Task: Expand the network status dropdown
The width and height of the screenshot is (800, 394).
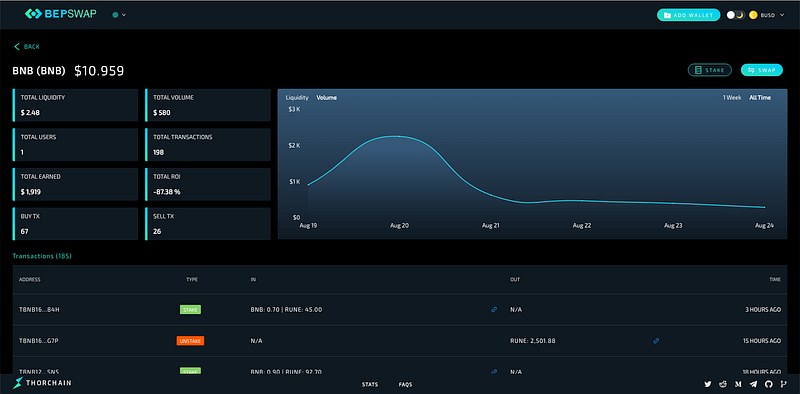Action: point(119,15)
